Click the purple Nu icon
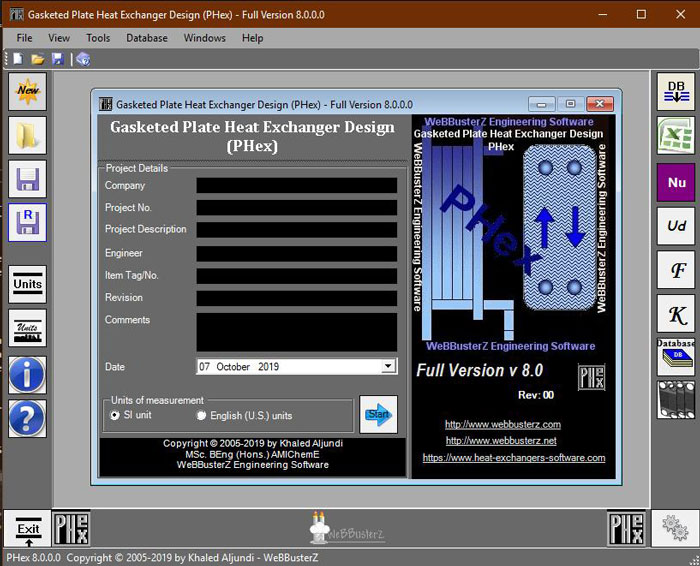700x566 pixels. point(676,182)
